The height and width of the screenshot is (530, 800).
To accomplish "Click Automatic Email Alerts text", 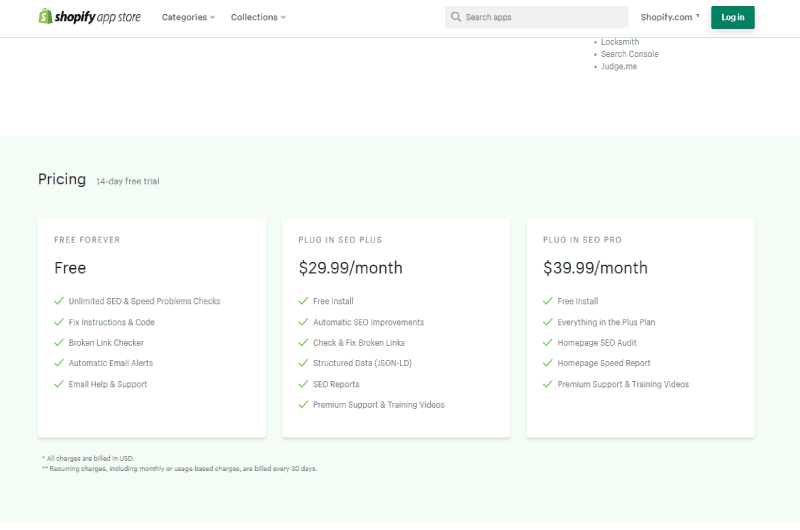I will [111, 363].
